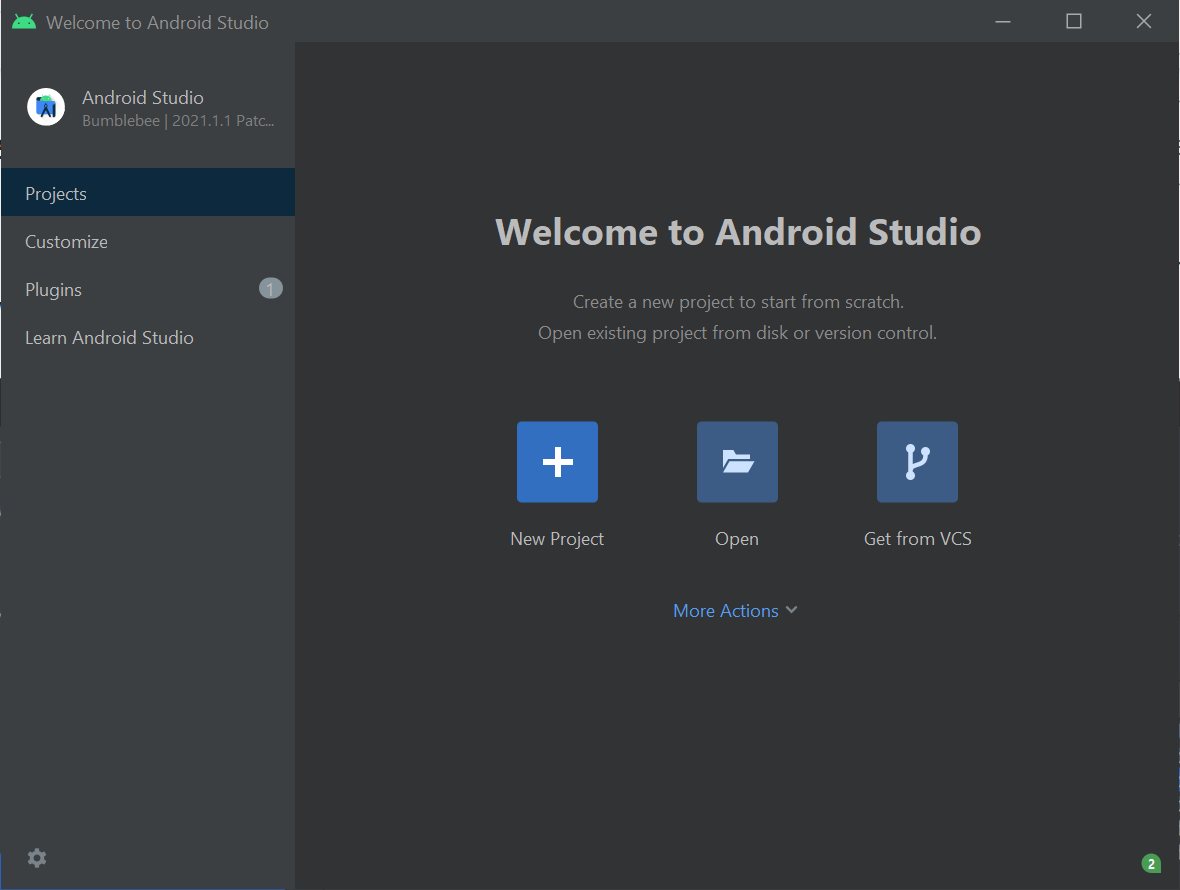Click the Open label text

tap(737, 539)
